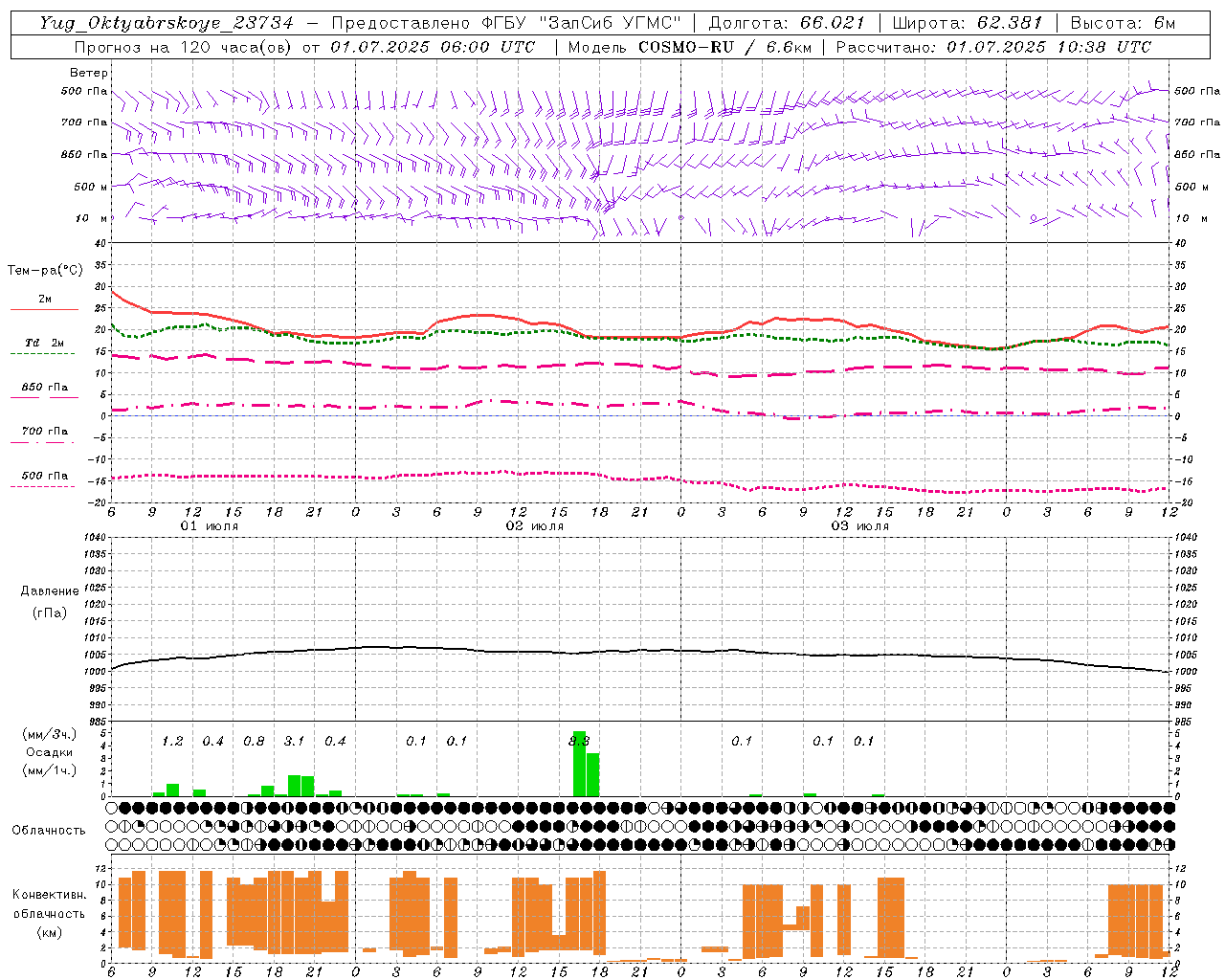Click the (мм/1ч.) units label

tap(49, 770)
